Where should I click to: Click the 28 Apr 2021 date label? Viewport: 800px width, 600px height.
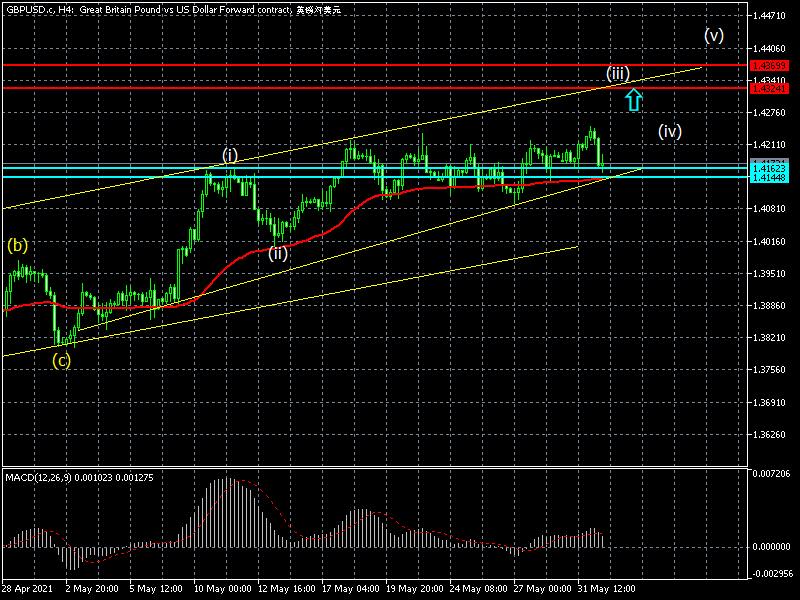25,587
